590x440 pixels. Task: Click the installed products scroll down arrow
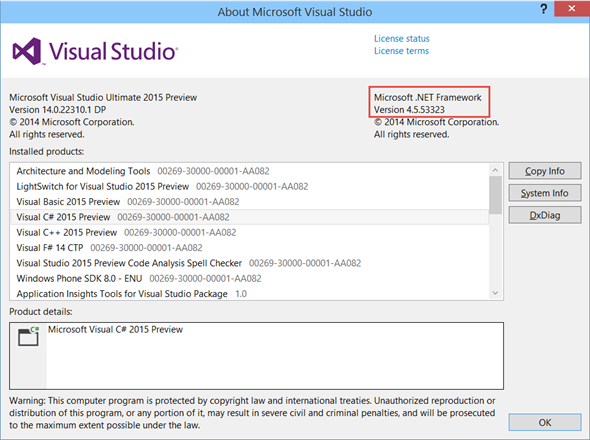[x=495, y=293]
